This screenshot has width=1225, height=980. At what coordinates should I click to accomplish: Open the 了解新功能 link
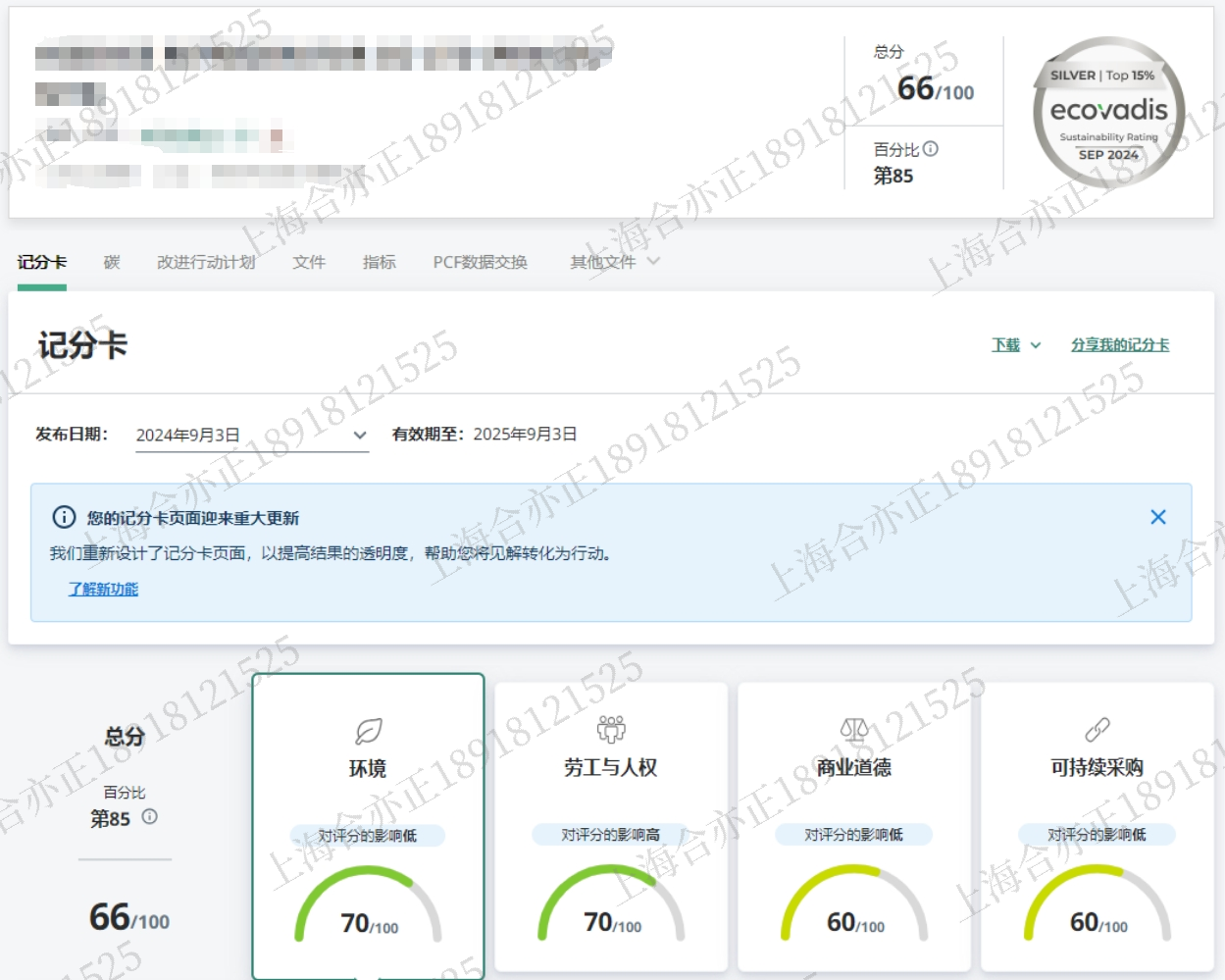[103, 589]
